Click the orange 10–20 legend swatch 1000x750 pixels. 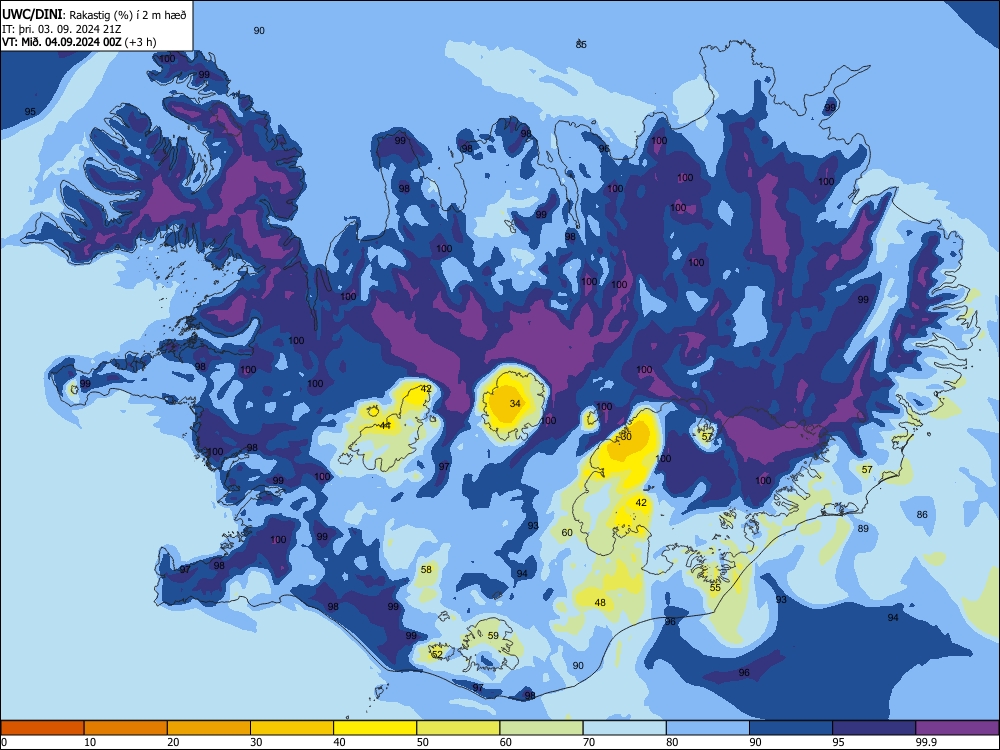click(126, 728)
